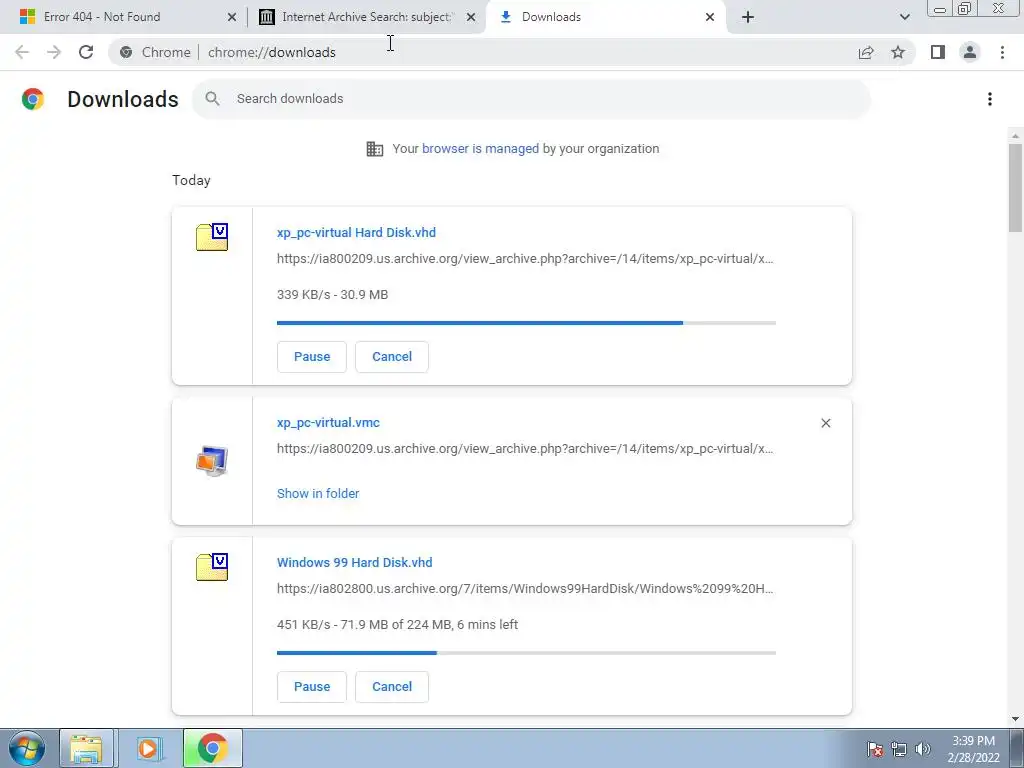Click file icon of xp_pc-virtual Hard Disk.vhd

click(212, 237)
